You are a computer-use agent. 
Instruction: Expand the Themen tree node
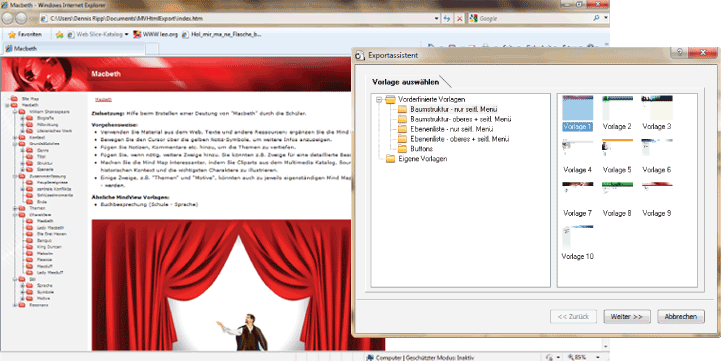[15, 208]
